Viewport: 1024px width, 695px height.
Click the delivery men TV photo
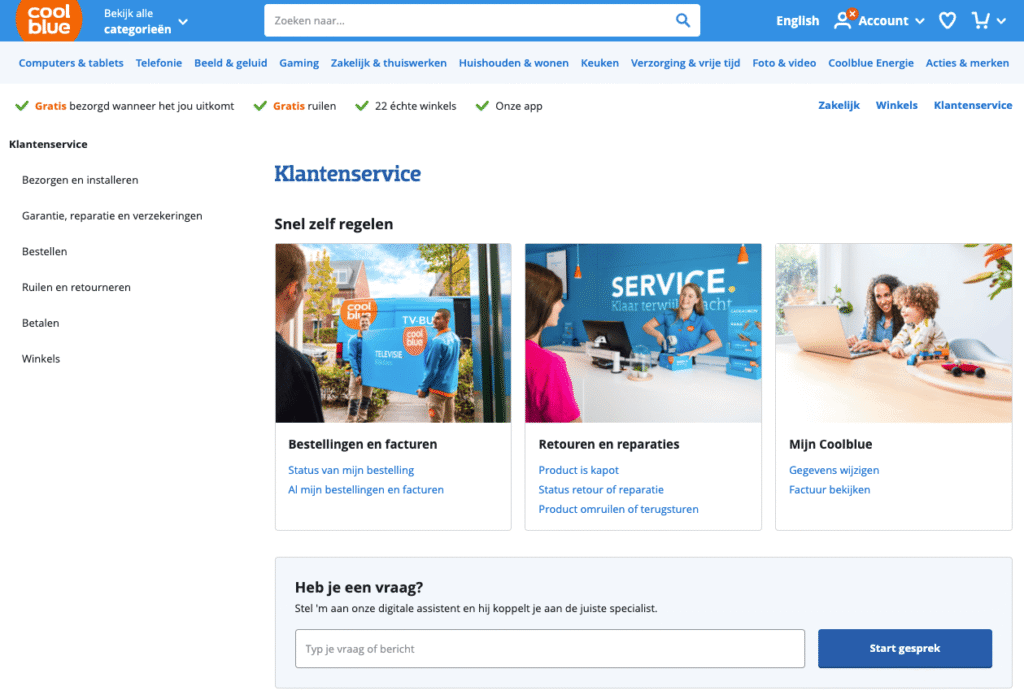pos(393,333)
